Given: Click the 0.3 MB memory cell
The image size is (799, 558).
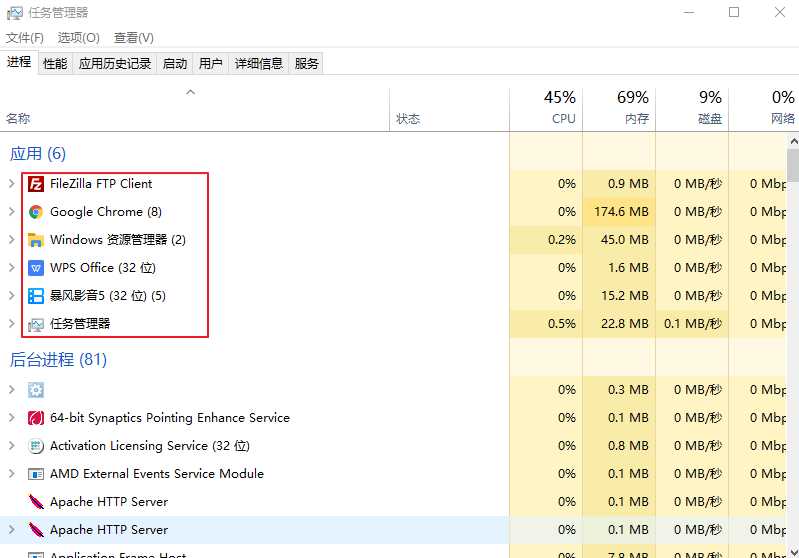Looking at the screenshot, I should tap(619, 390).
